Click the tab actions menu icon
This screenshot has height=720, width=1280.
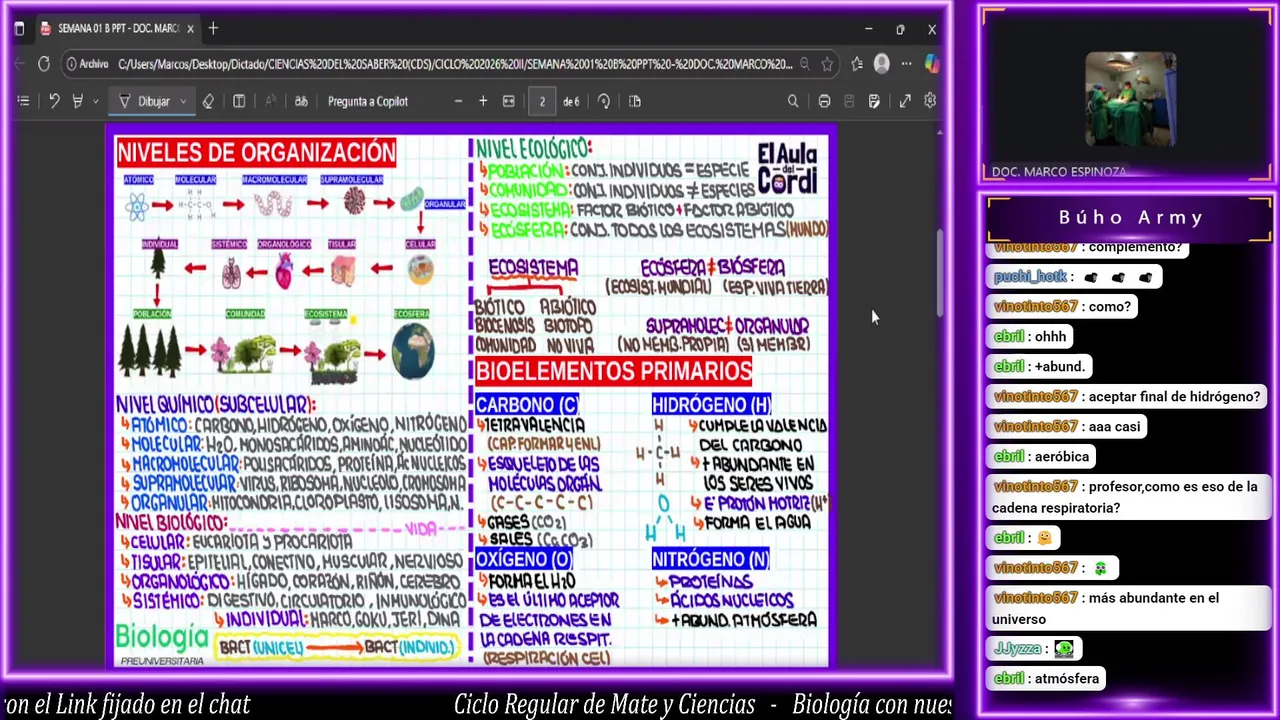pyautogui.click(x=19, y=29)
